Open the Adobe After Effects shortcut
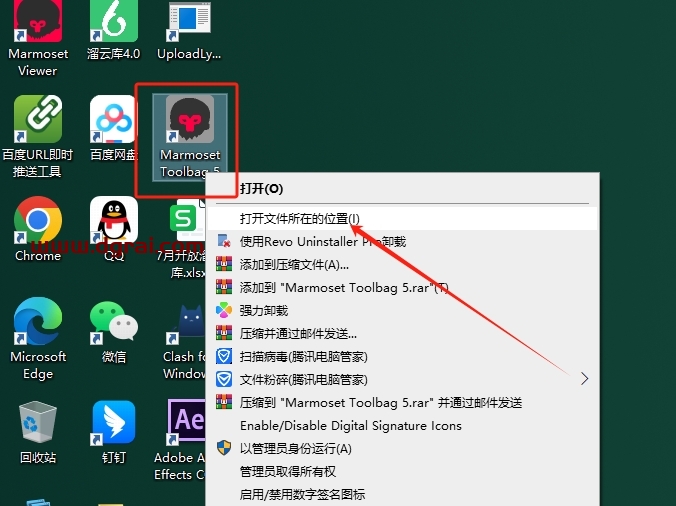This screenshot has height=506, width=676. tap(180, 440)
